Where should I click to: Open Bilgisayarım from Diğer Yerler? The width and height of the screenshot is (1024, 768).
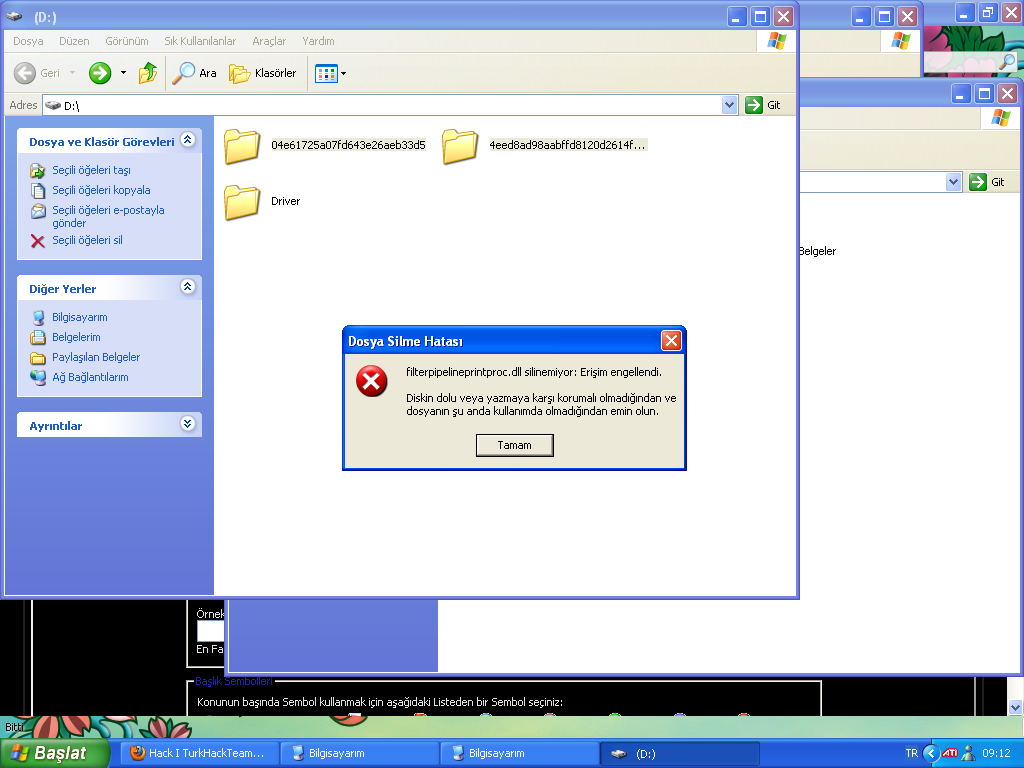point(79,317)
